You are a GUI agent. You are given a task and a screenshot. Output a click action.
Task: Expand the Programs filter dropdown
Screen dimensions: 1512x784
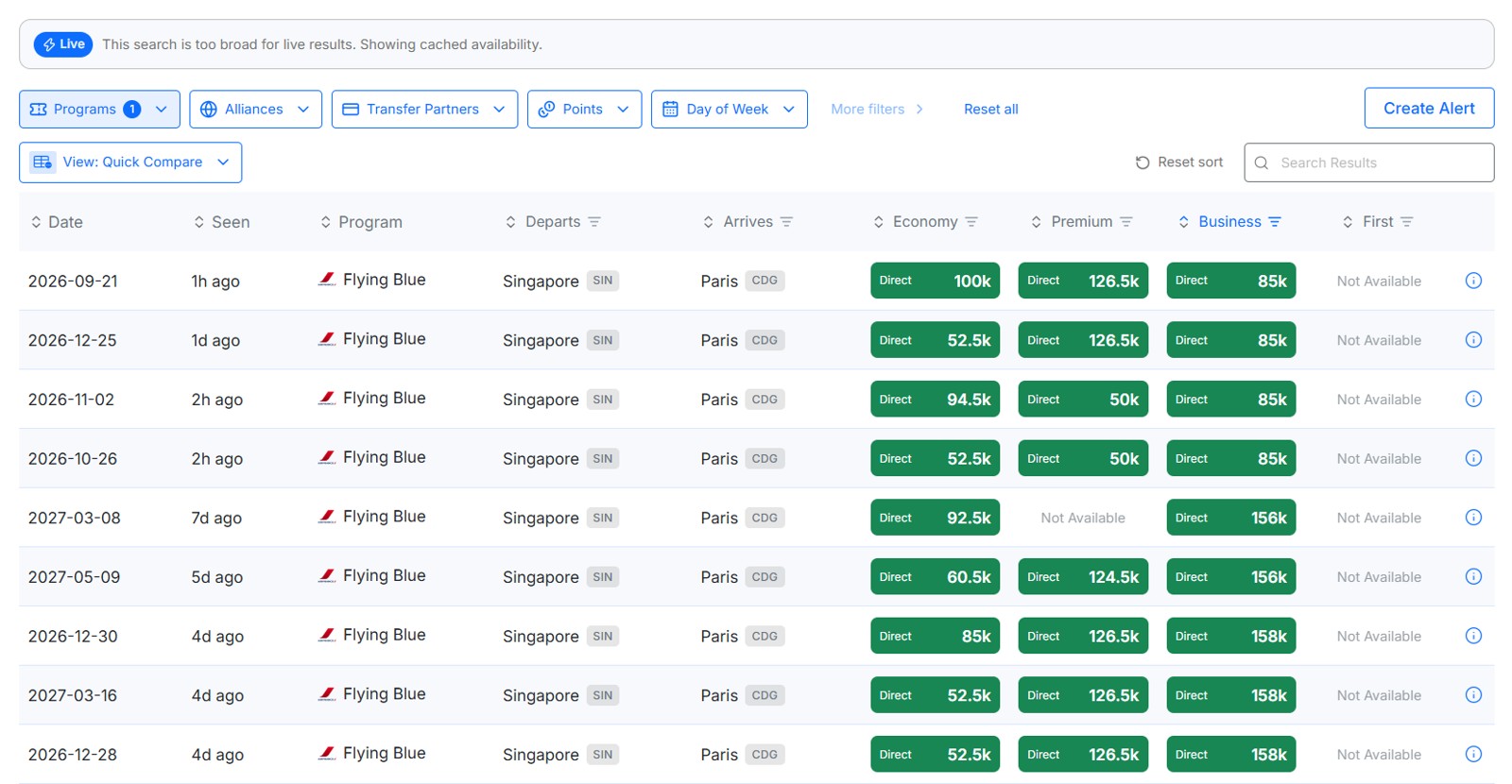click(x=99, y=110)
